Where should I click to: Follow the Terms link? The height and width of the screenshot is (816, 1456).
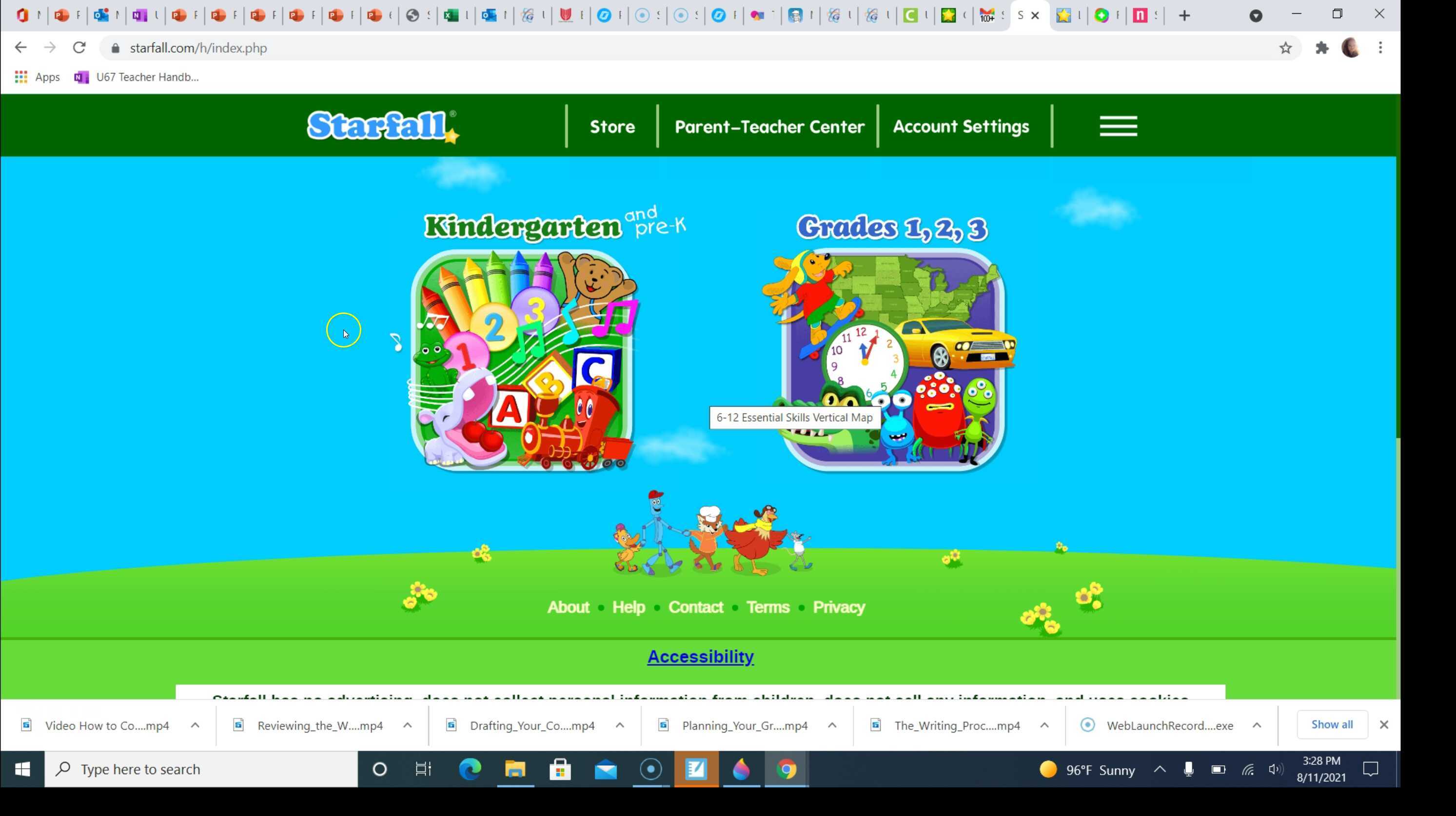767,607
